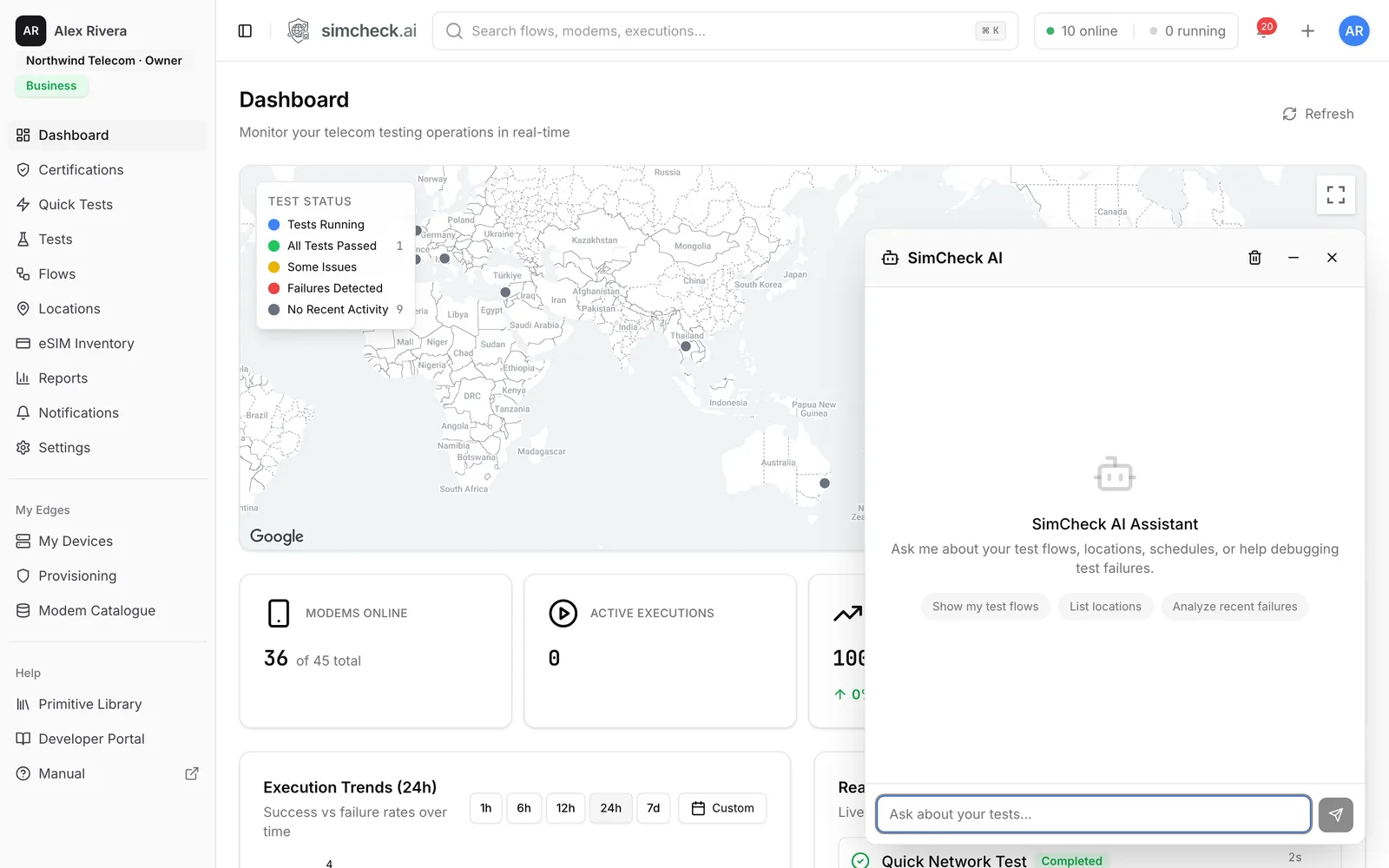Toggle the sidebar collapse icon
The image size is (1389, 868).
pyautogui.click(x=245, y=31)
